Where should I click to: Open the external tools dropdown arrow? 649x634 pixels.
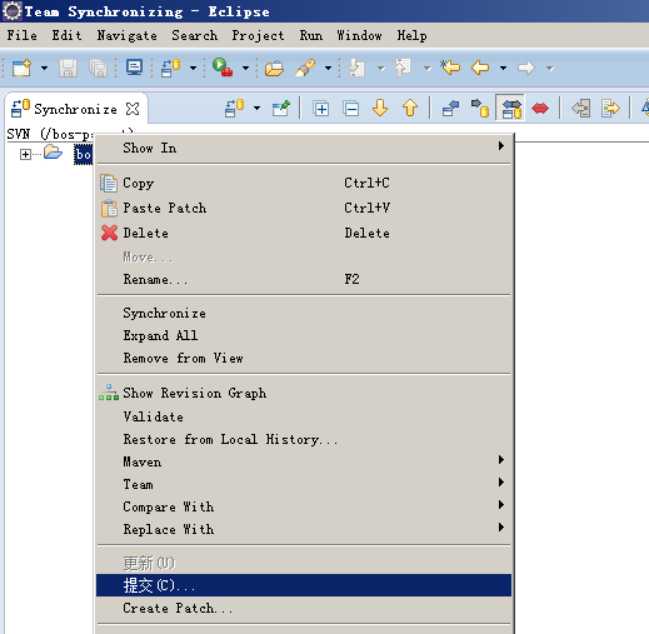pos(245,67)
